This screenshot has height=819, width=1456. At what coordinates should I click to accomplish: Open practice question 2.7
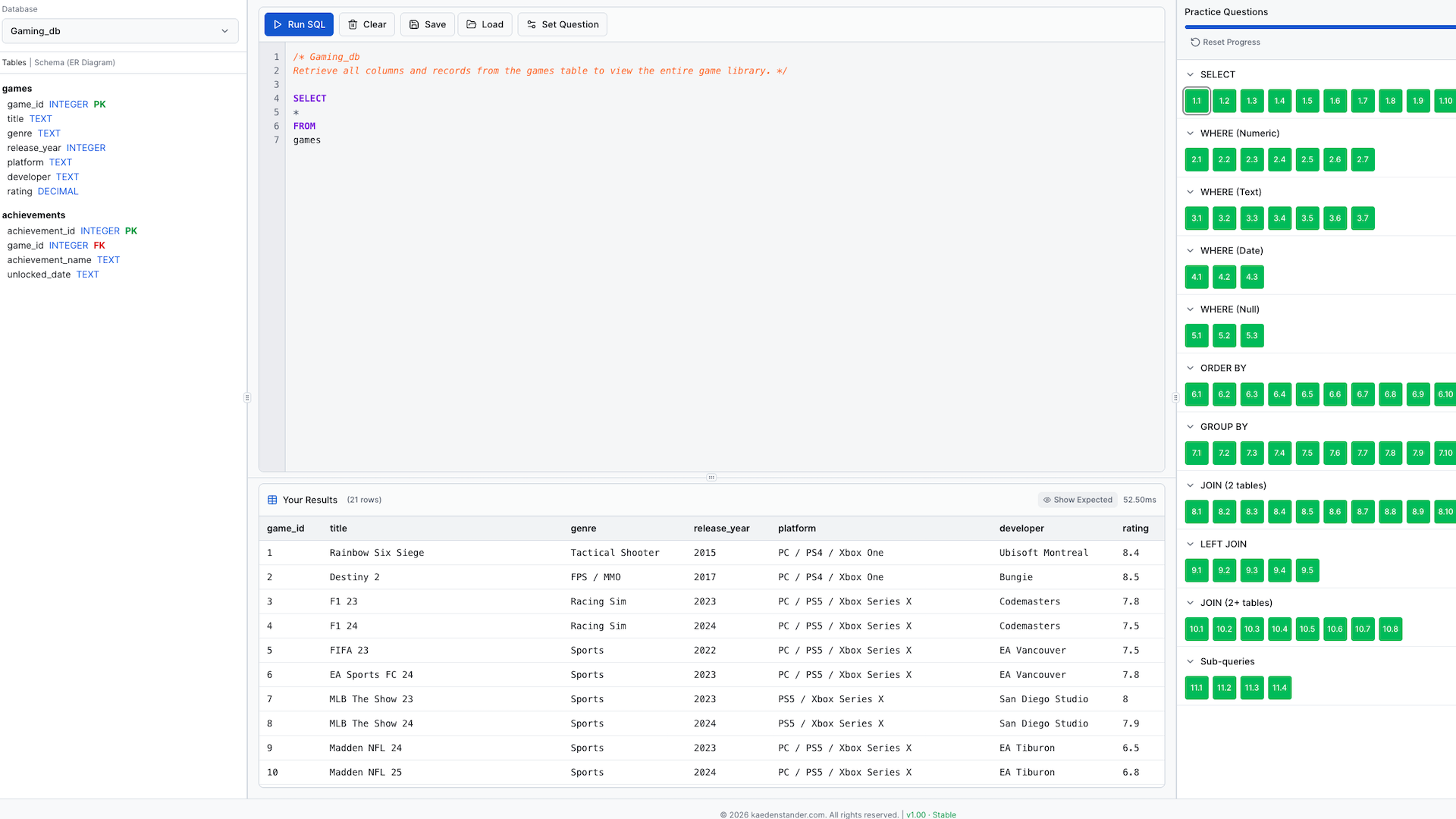point(1363,159)
